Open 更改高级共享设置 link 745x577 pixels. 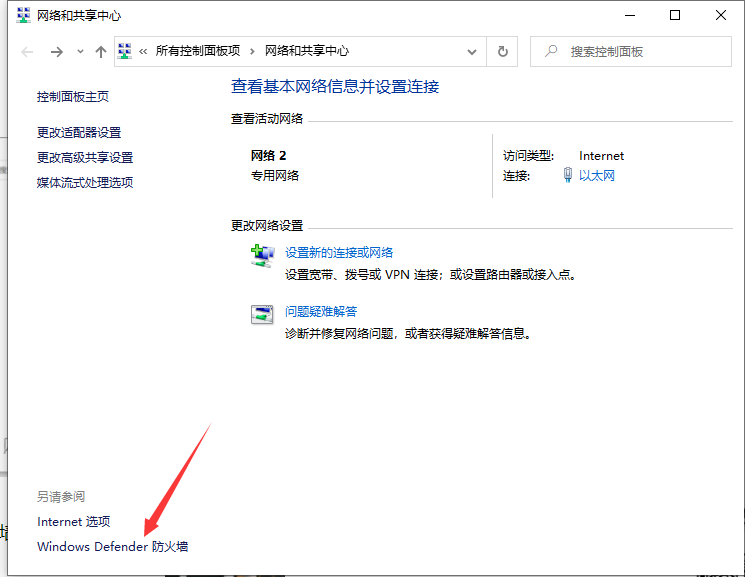coord(85,158)
